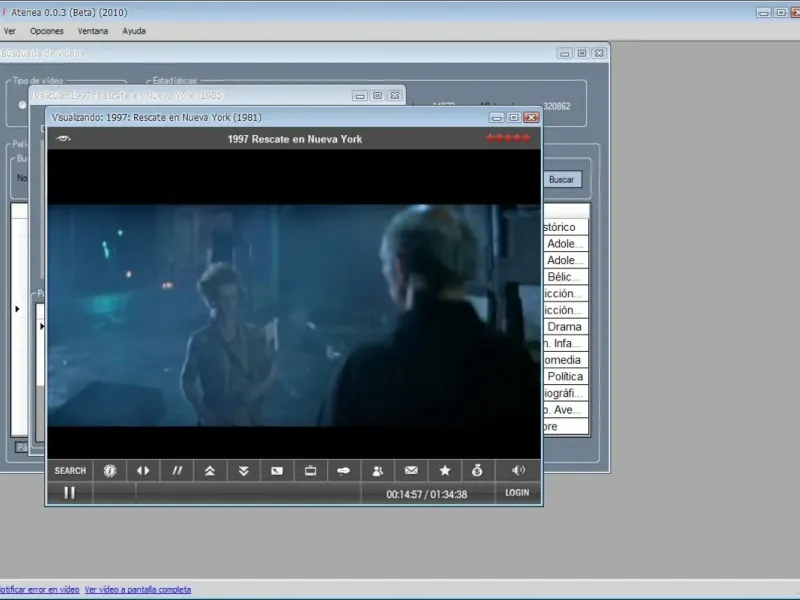
Task: Click the screen/picture icon in player toolbar
Action: (277, 470)
